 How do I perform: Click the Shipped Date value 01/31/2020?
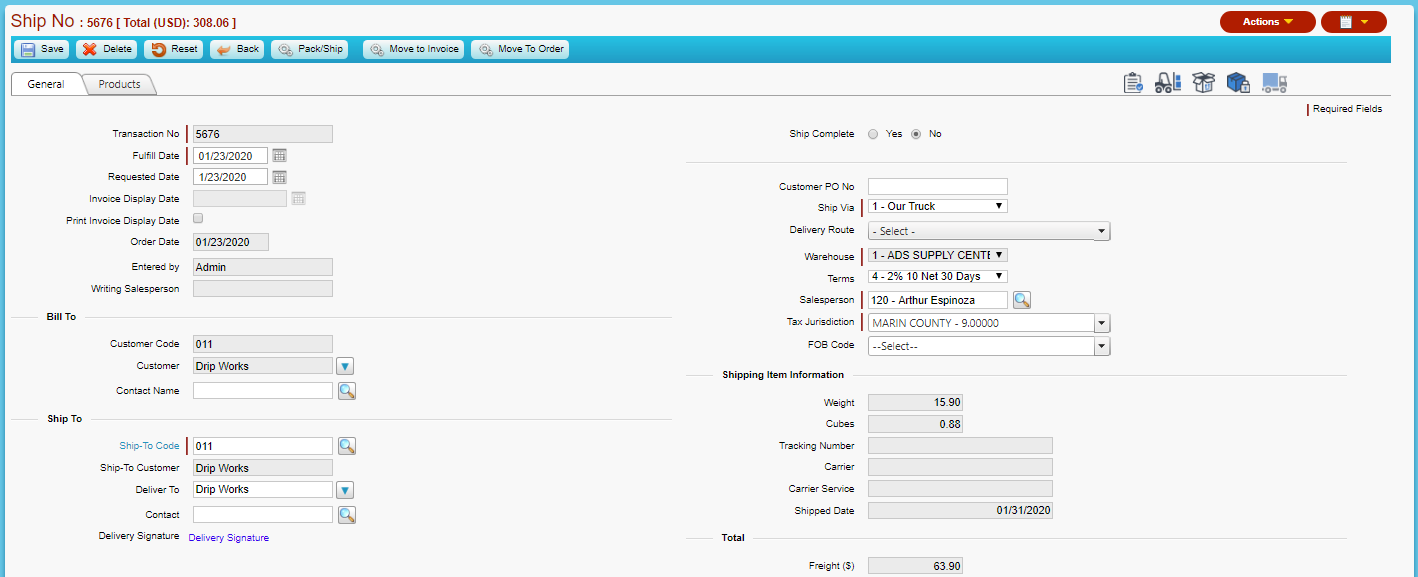[x=960, y=511]
